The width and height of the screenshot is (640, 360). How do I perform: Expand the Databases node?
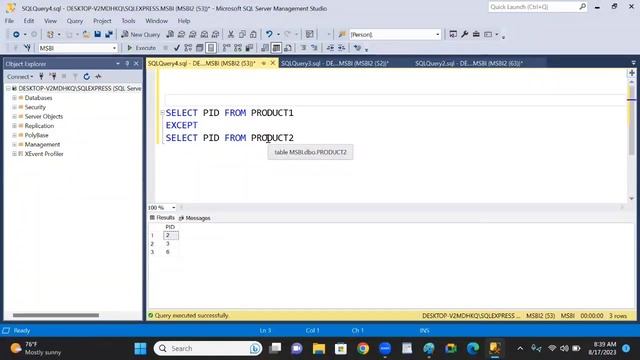click(14, 98)
